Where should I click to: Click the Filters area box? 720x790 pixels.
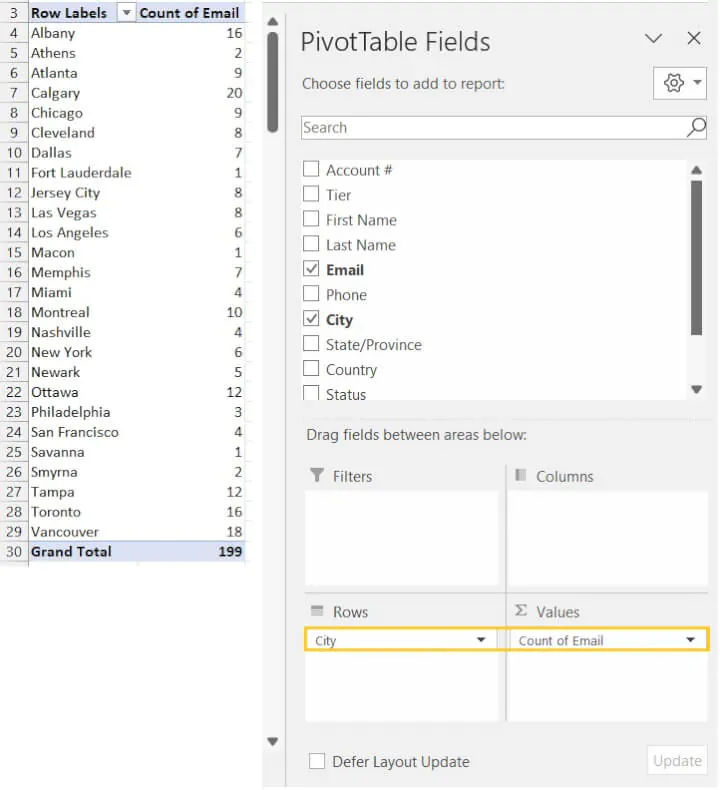(x=402, y=538)
